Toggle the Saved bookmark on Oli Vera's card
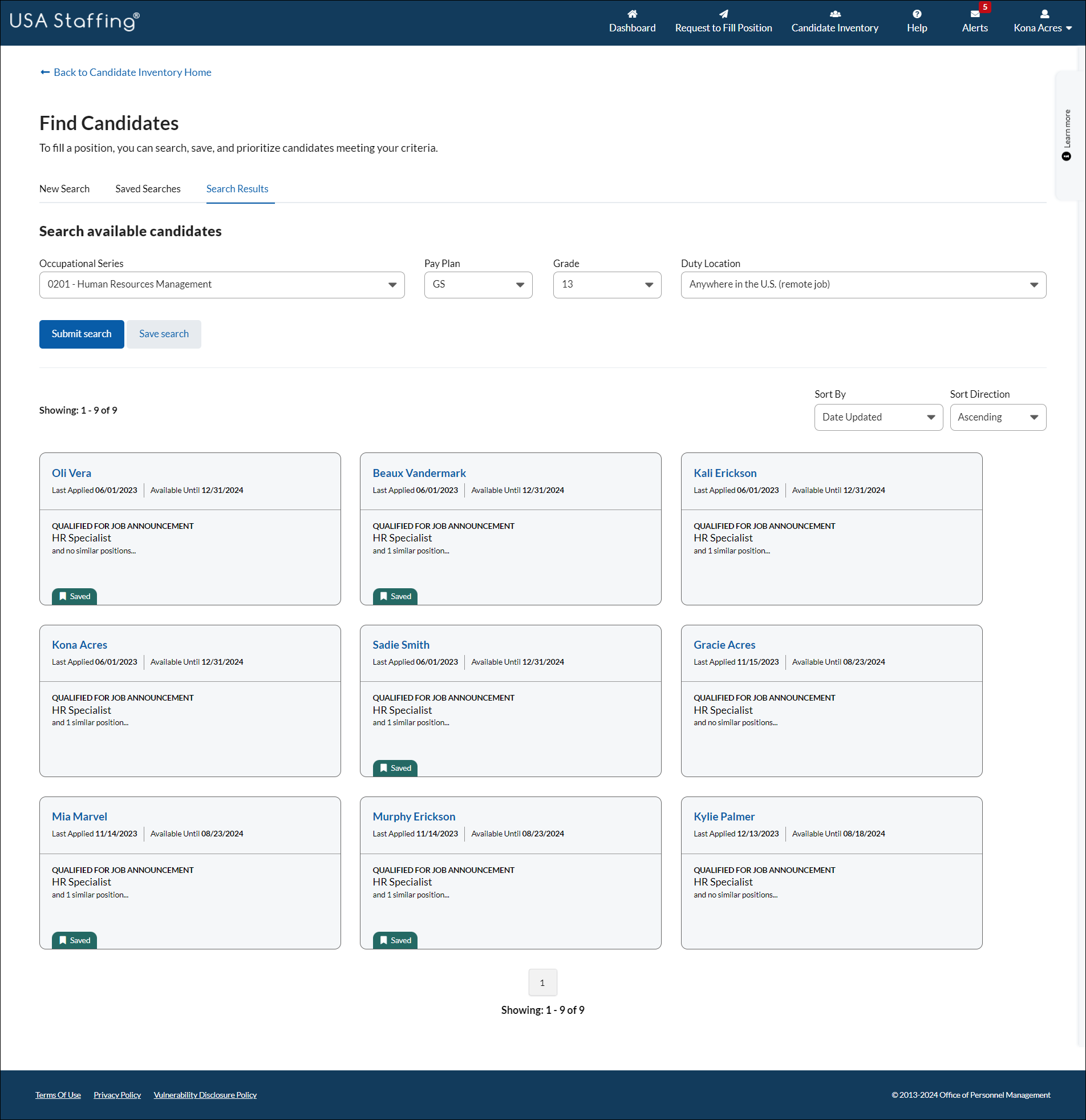The height and width of the screenshot is (1120, 1086). [x=74, y=596]
